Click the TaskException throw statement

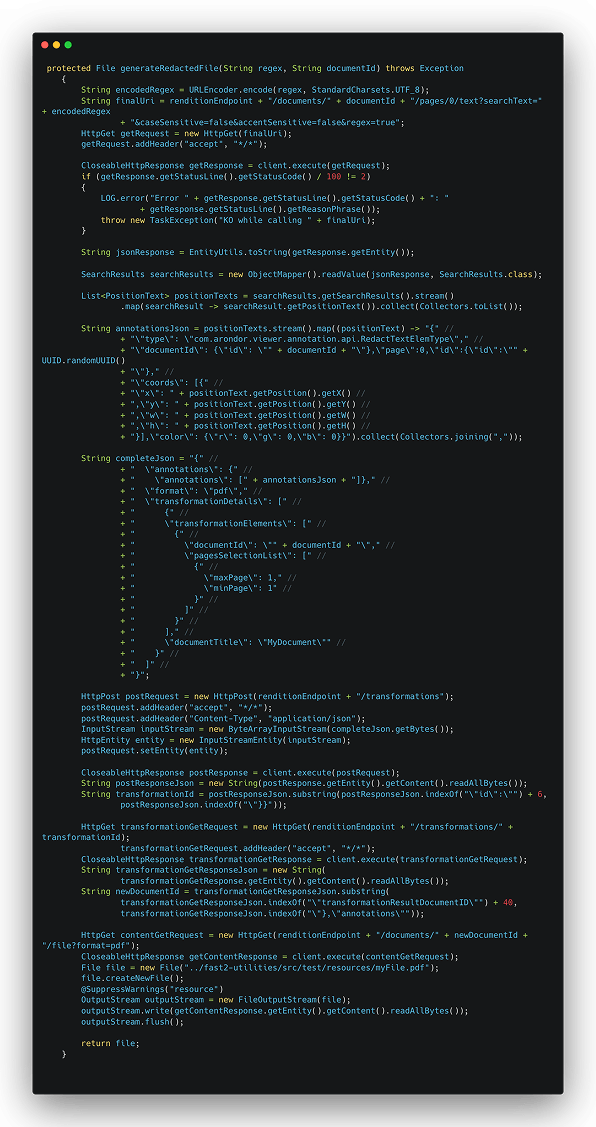238,220
